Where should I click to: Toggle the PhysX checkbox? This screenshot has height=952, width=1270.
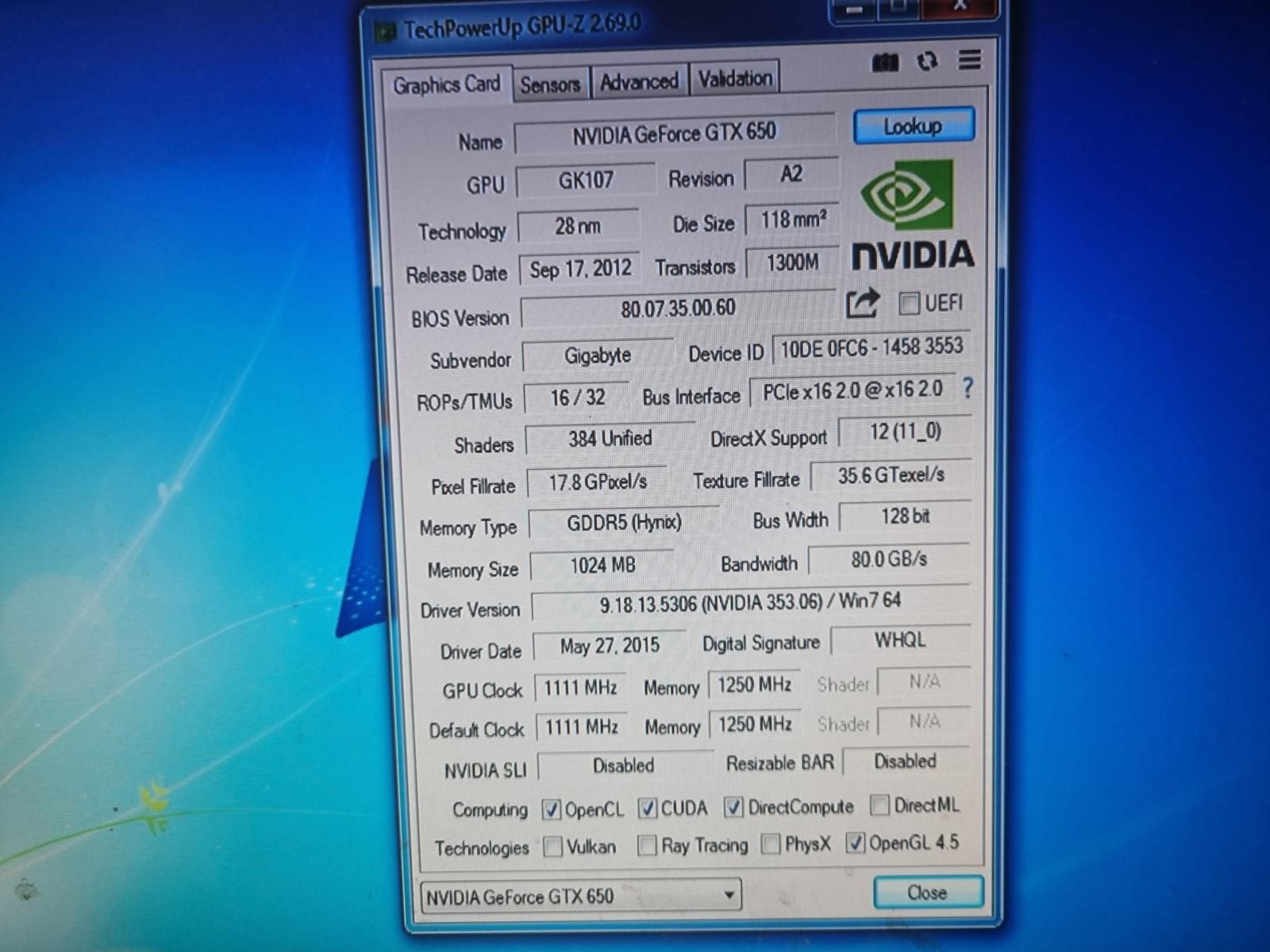pyautogui.click(x=770, y=843)
